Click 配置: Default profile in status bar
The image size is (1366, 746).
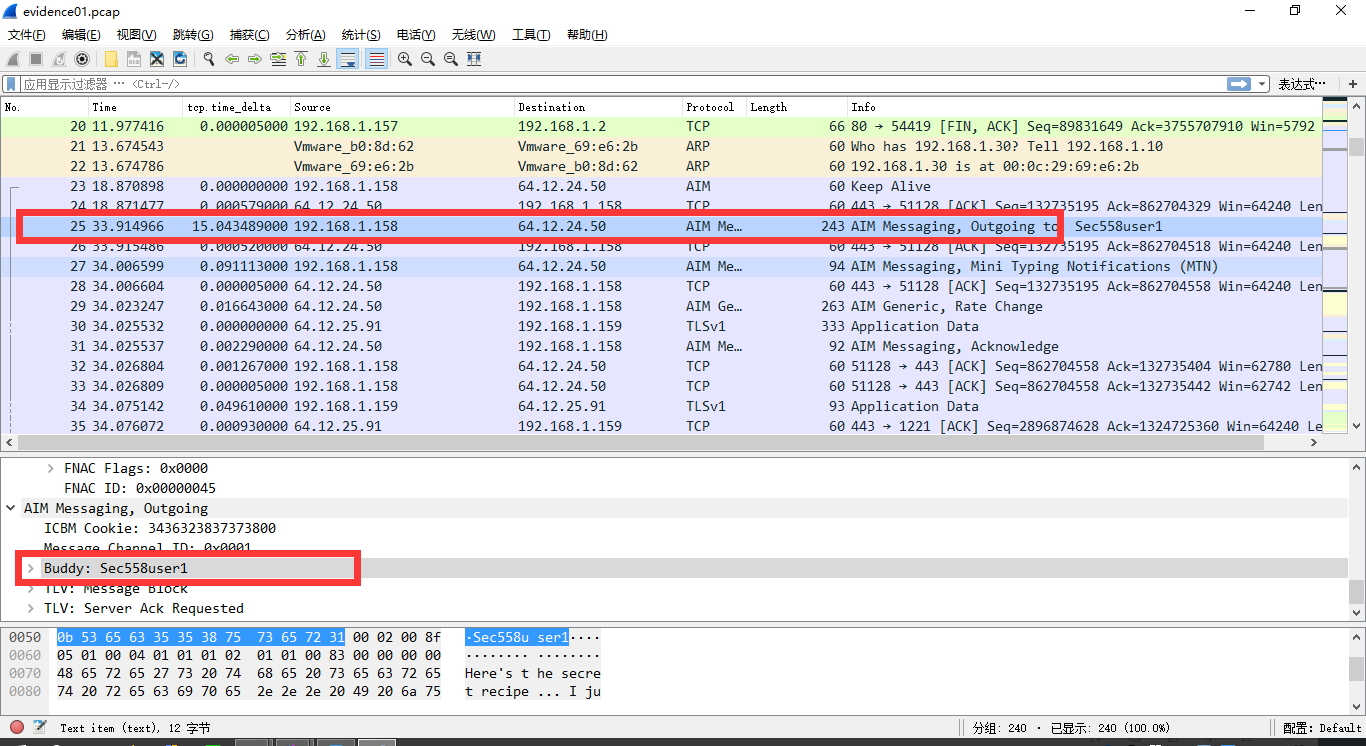(x=1322, y=728)
